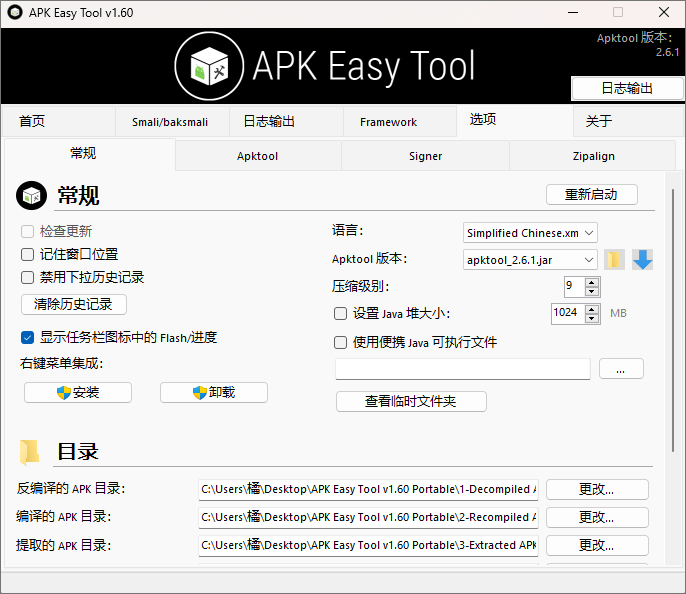Viewport: 686px width, 594px height.
Task: Enable 禁用下拉历史记录 checkbox
Action: pos(27,277)
